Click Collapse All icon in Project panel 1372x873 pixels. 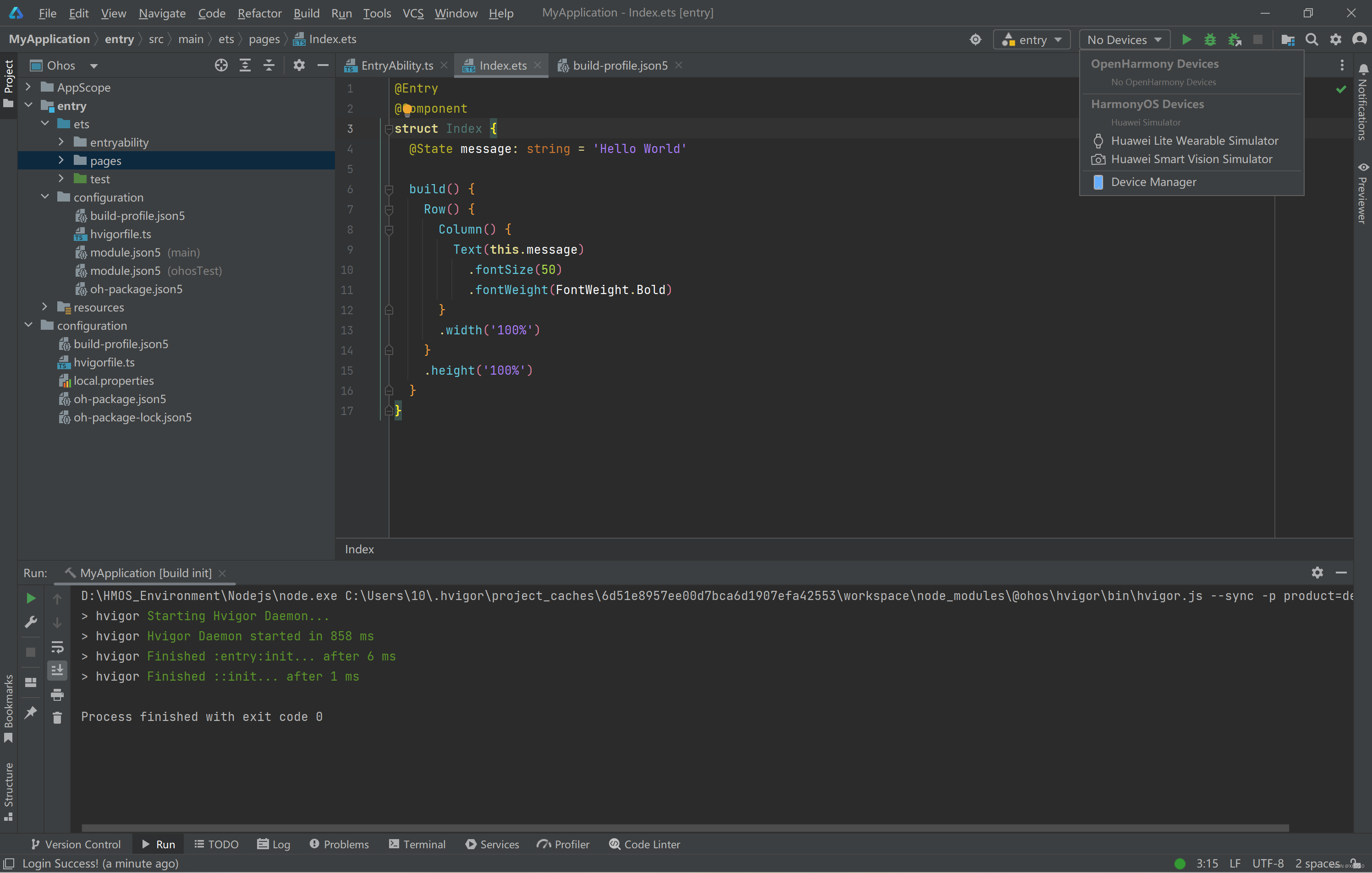[x=269, y=65]
